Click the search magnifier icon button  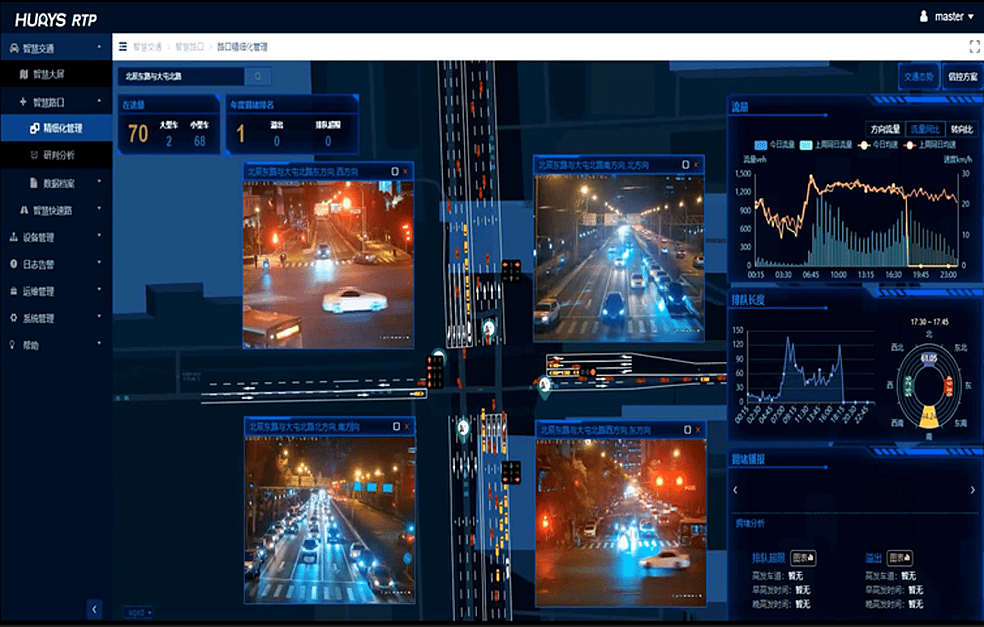pos(257,76)
